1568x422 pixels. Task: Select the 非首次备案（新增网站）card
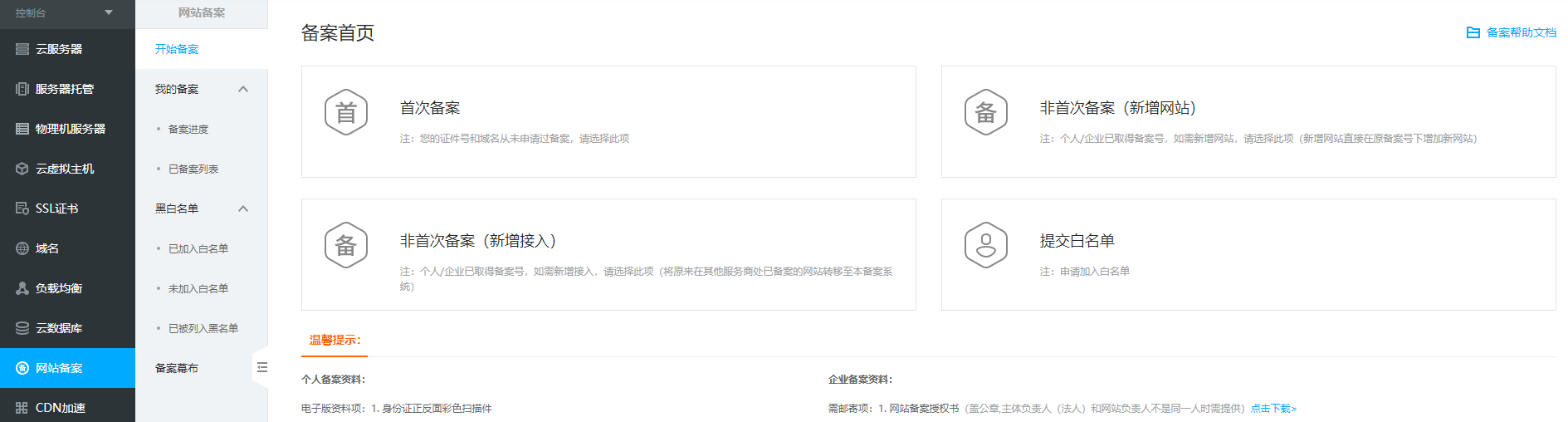click(x=1248, y=121)
